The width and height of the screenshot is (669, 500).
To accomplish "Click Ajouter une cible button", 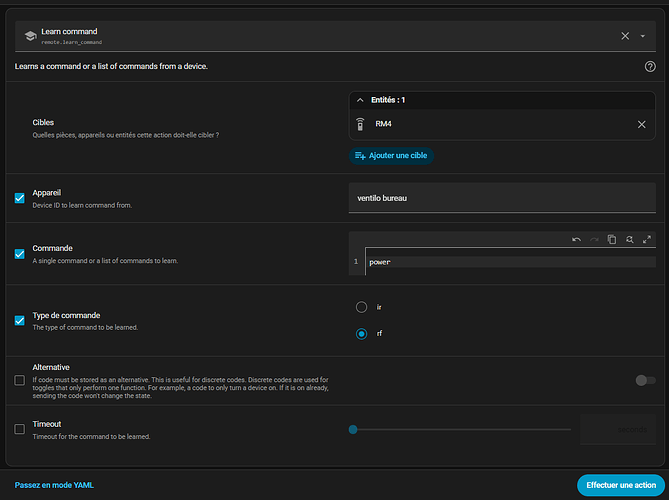I will pos(391,156).
